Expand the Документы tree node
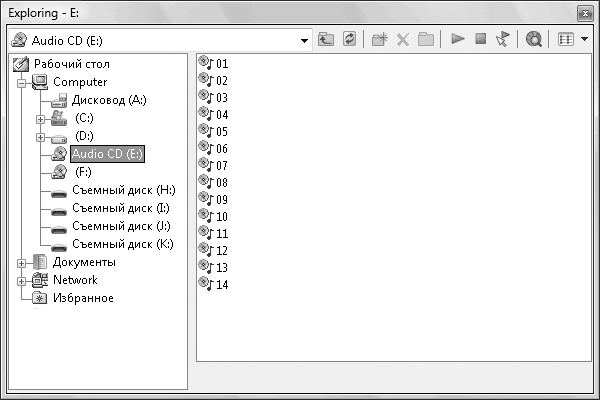The width and height of the screenshot is (600, 400). click(x=21, y=262)
